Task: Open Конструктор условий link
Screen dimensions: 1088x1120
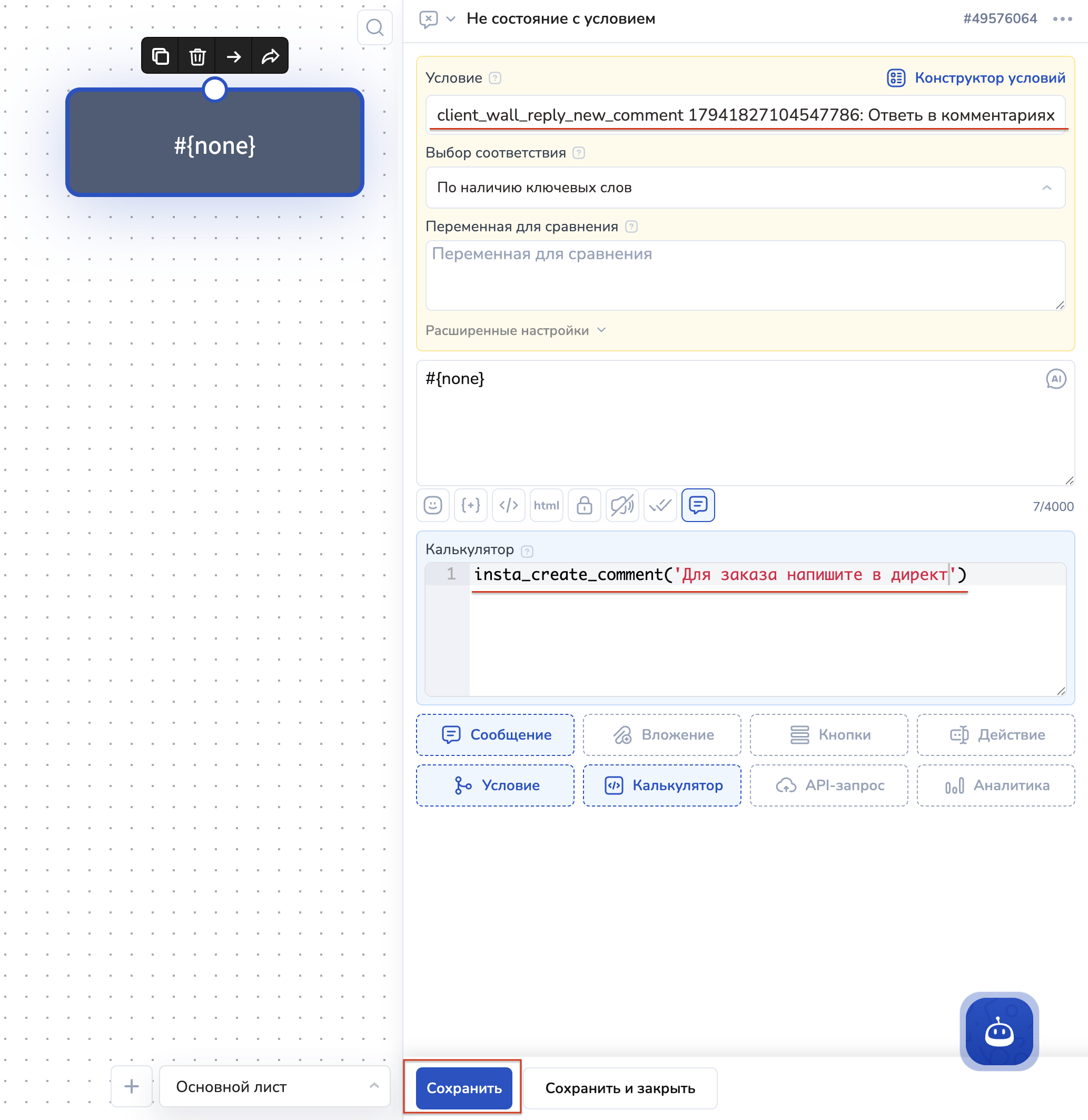Action: click(976, 78)
